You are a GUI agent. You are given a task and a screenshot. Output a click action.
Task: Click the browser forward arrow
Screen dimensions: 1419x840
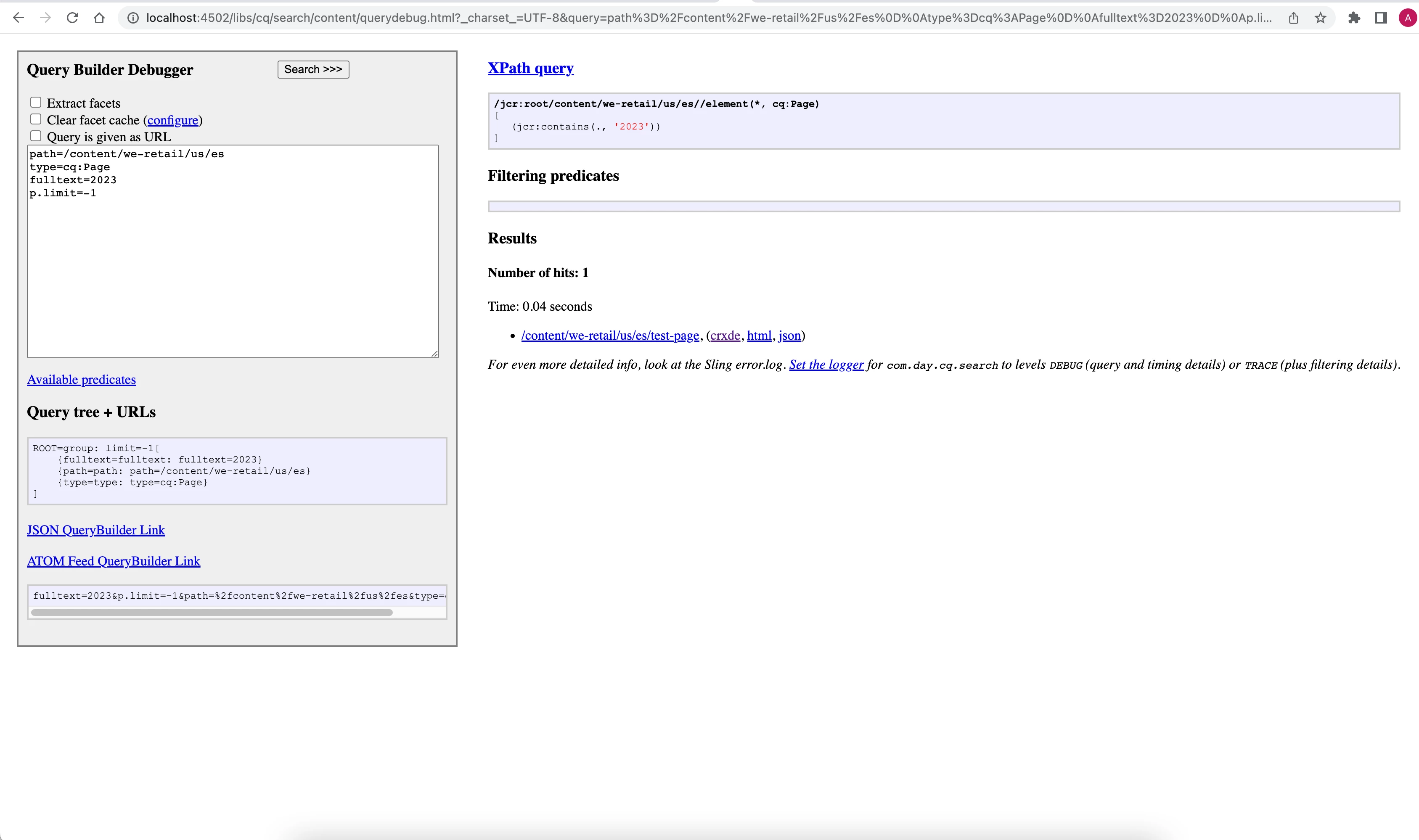(x=45, y=18)
